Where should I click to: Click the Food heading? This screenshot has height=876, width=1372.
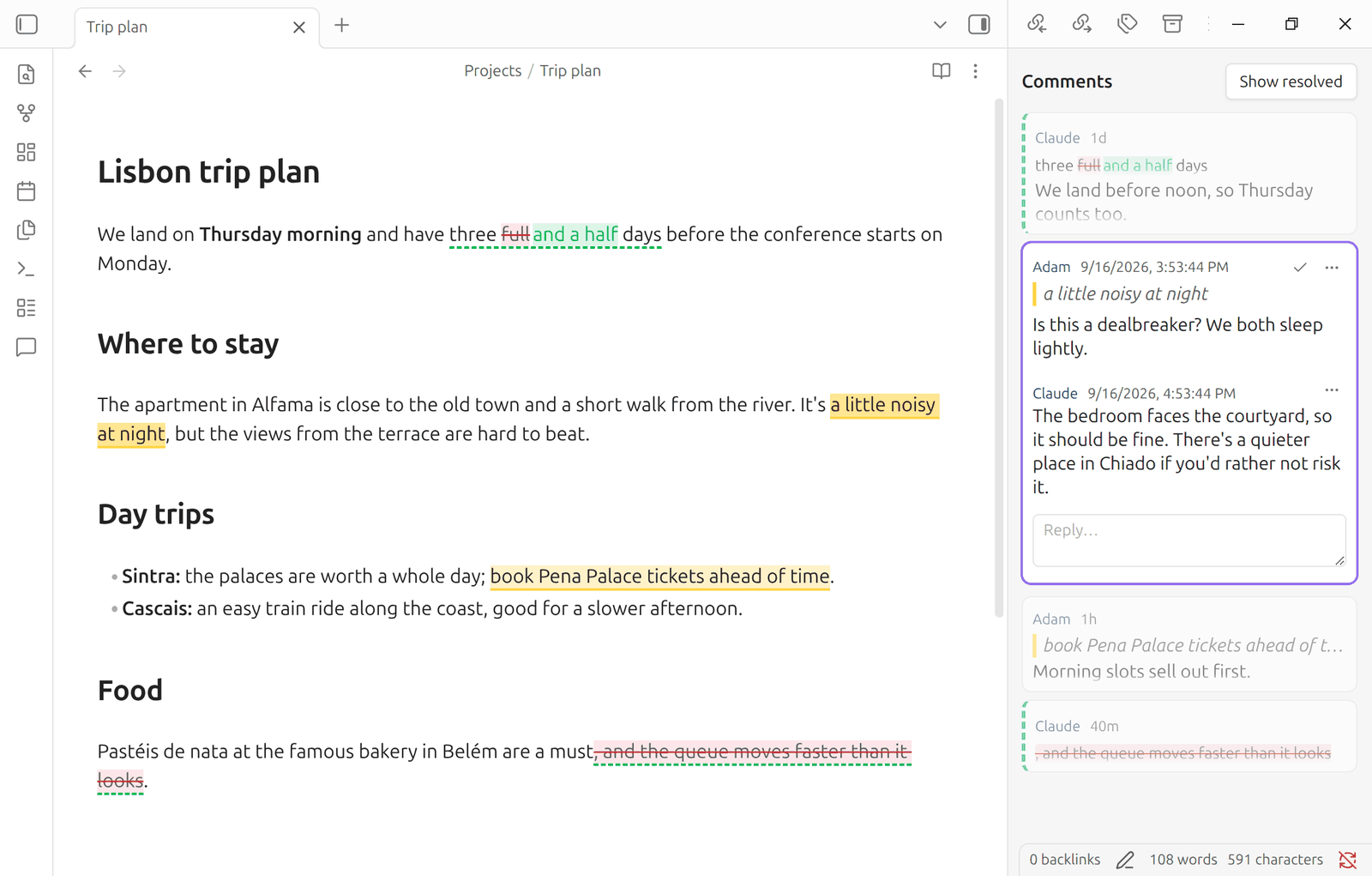pyautogui.click(x=129, y=691)
